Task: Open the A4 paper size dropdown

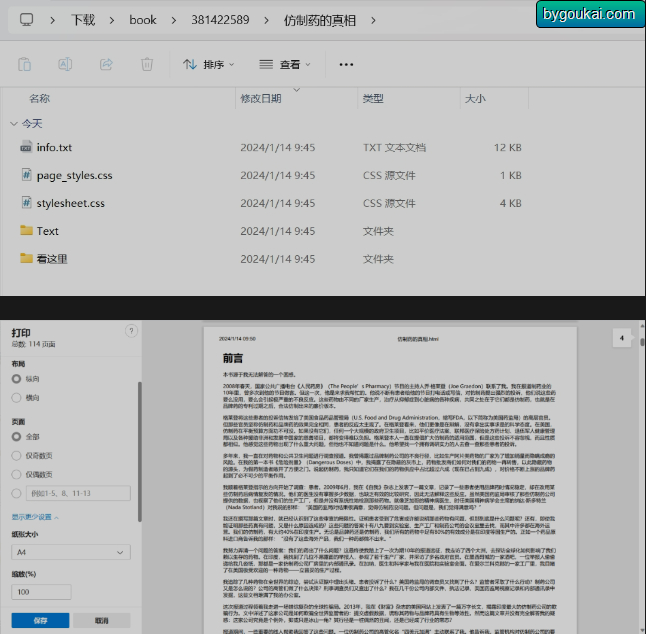Action: tap(71, 552)
